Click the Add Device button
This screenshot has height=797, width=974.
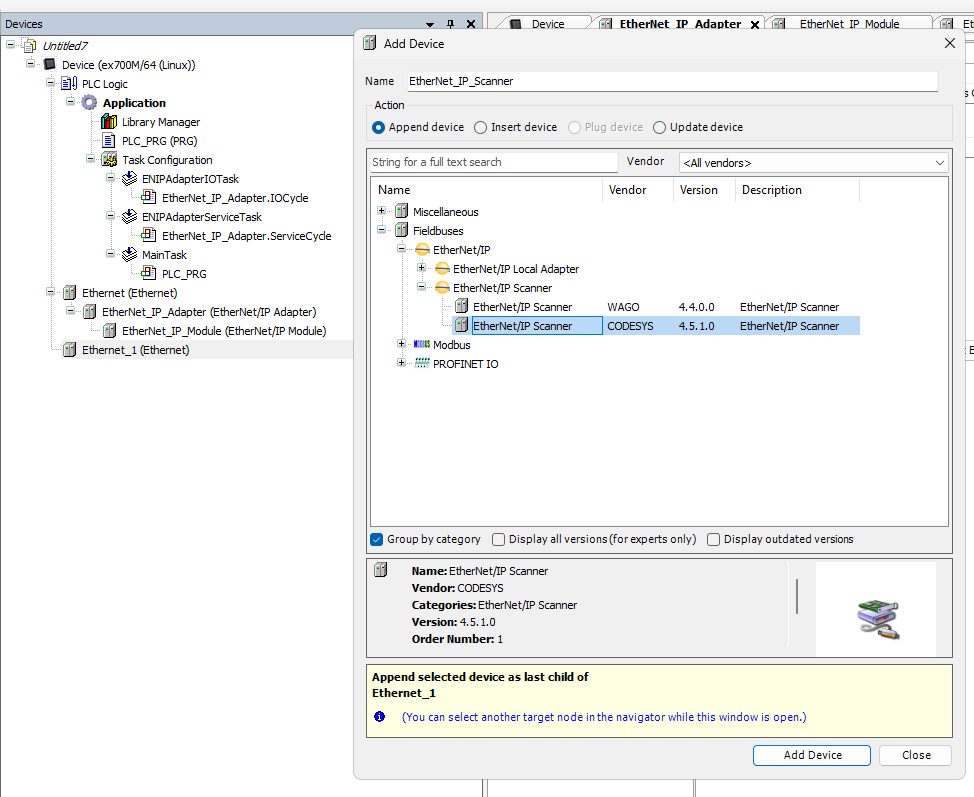pos(811,755)
